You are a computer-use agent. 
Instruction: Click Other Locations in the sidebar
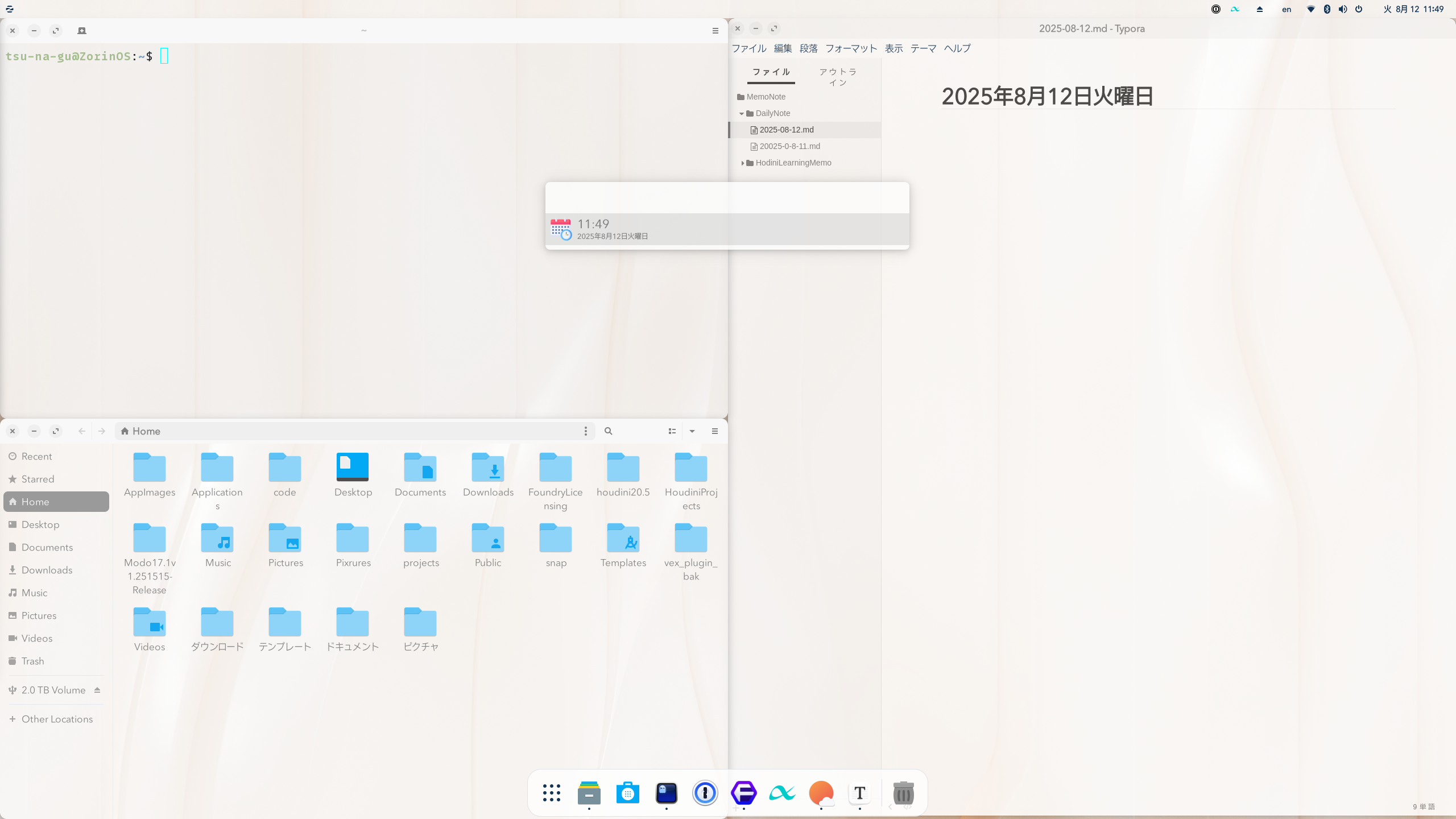[x=56, y=718]
